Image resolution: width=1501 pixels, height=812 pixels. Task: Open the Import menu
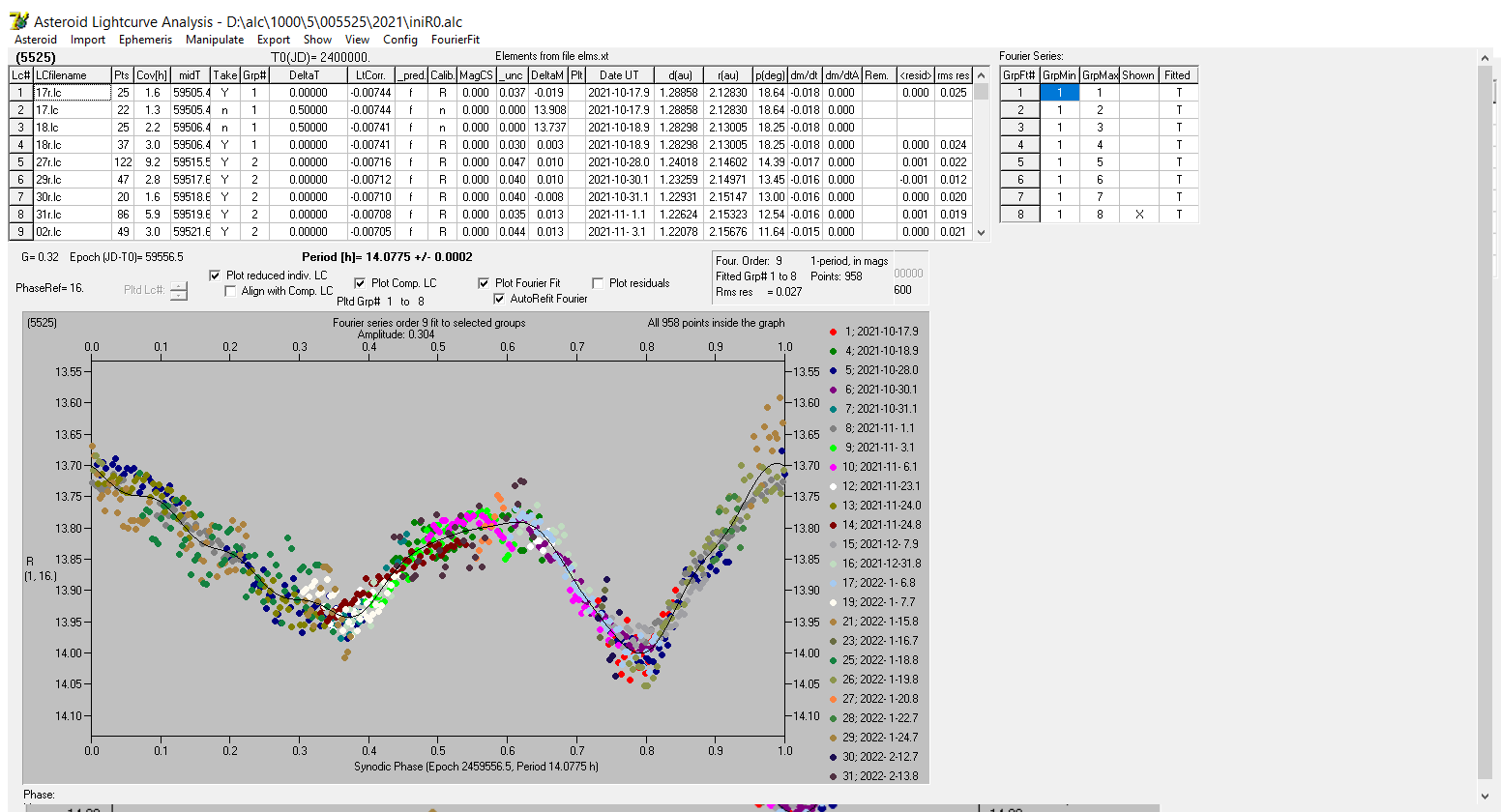(x=88, y=40)
